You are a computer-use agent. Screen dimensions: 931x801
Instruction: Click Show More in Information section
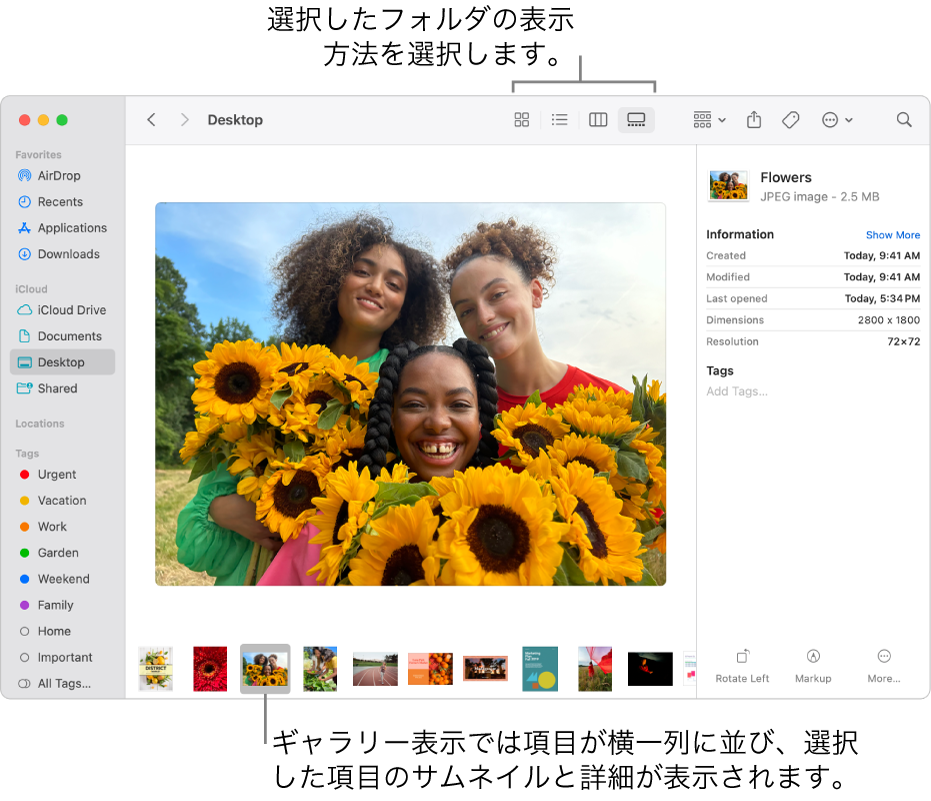[892, 235]
